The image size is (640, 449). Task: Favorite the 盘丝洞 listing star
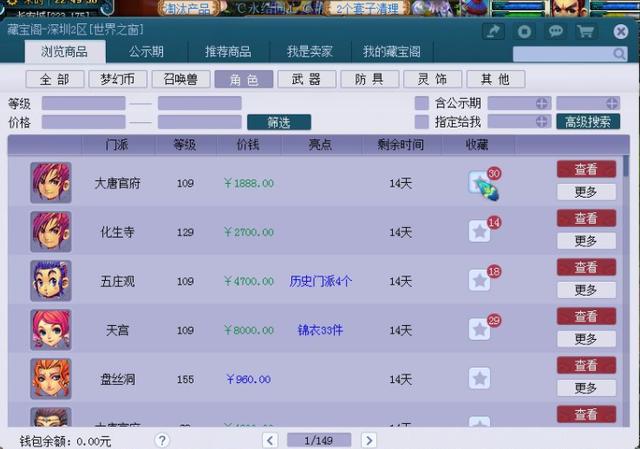pyautogui.click(x=479, y=378)
